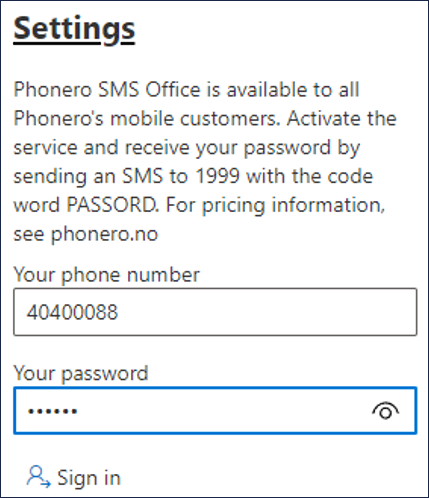Click the PASSORD code word in the description
Screen dimensions: 429x498
click(x=112, y=205)
